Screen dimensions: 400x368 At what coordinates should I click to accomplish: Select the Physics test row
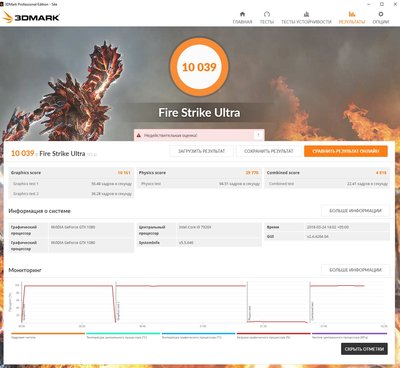click(199, 184)
